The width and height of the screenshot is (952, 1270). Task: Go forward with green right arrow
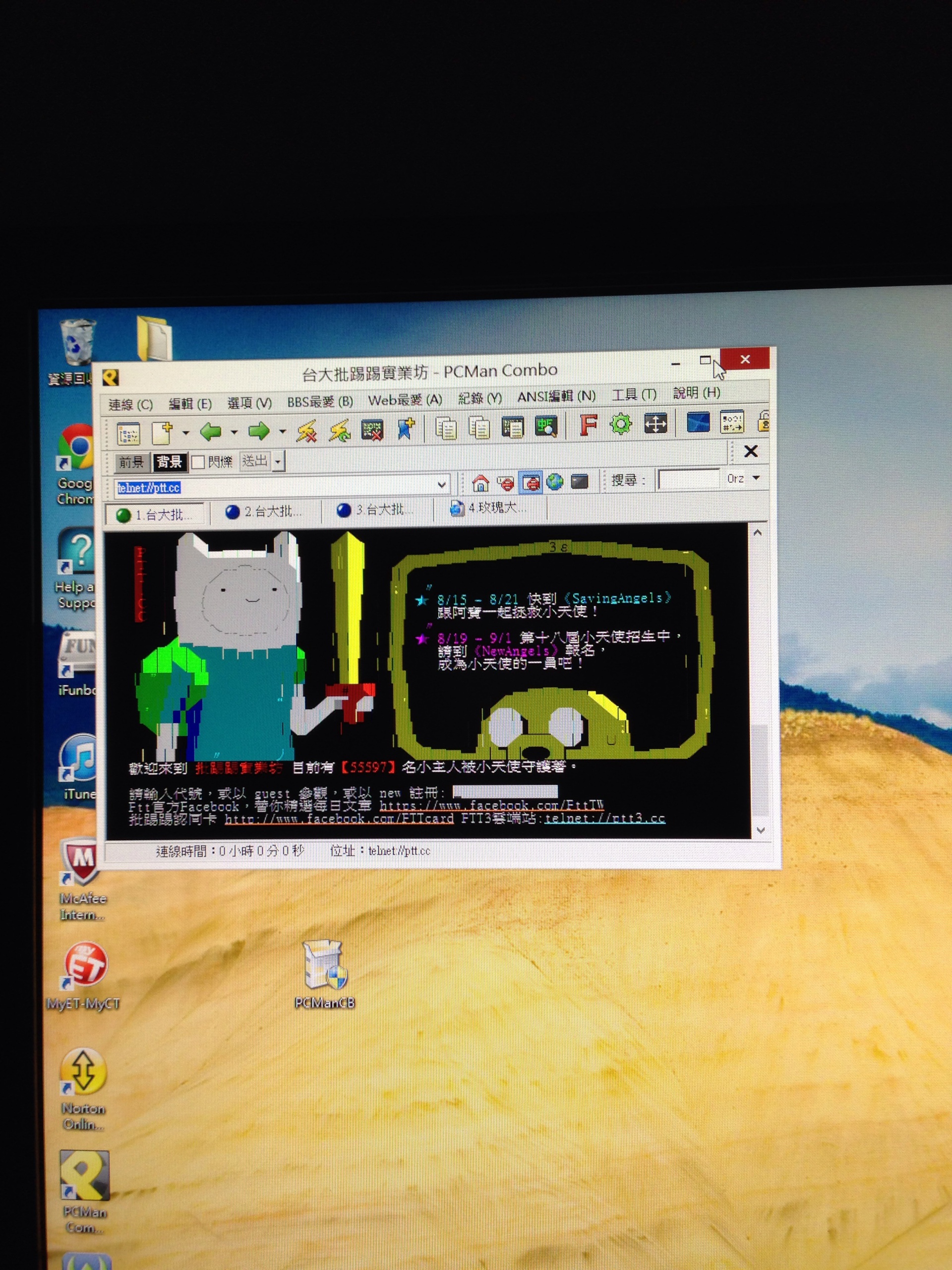pos(259,431)
